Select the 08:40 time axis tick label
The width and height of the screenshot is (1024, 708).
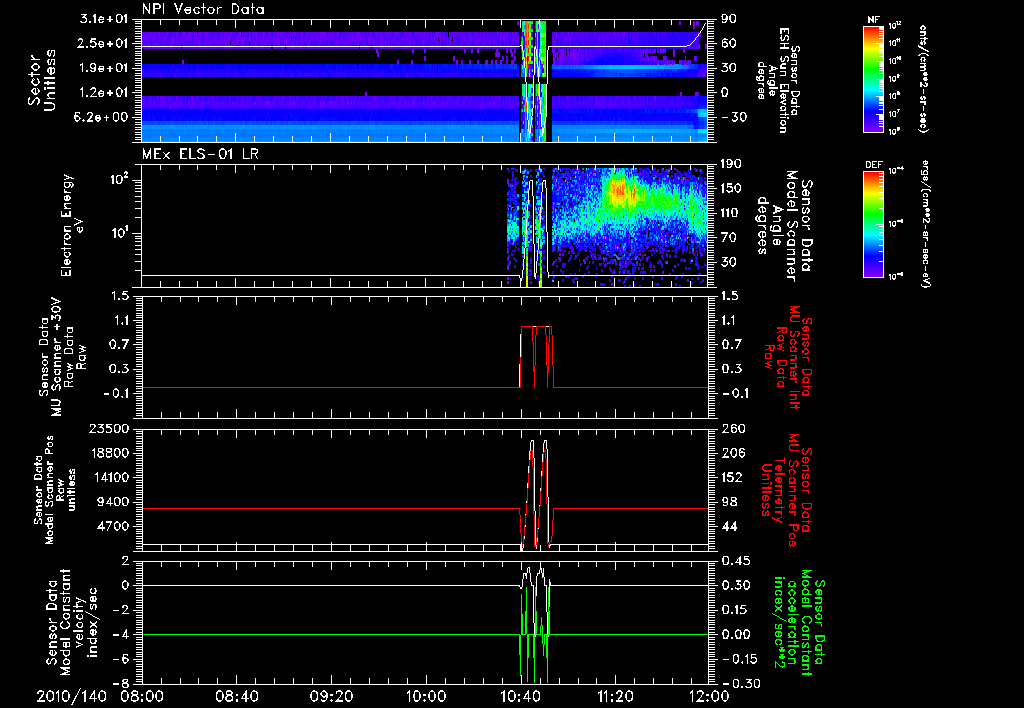click(x=237, y=694)
